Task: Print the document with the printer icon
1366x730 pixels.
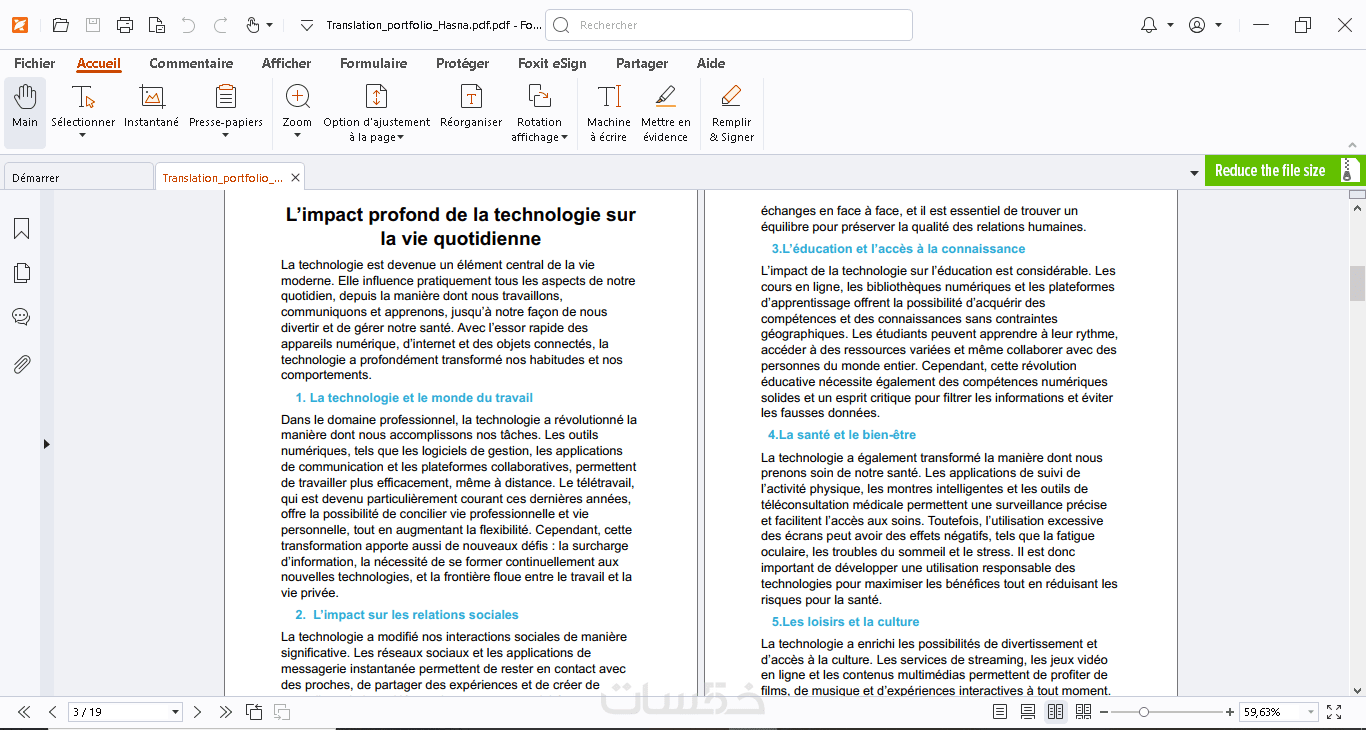Action: tap(125, 25)
